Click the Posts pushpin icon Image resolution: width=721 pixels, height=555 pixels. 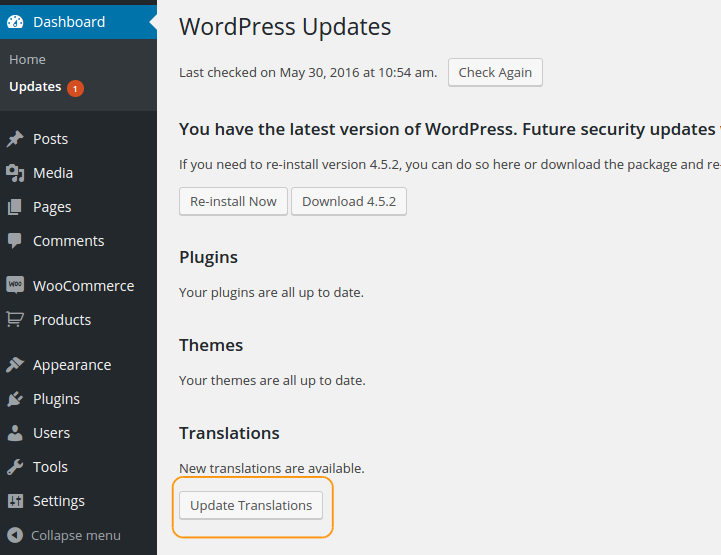click(x=15, y=139)
